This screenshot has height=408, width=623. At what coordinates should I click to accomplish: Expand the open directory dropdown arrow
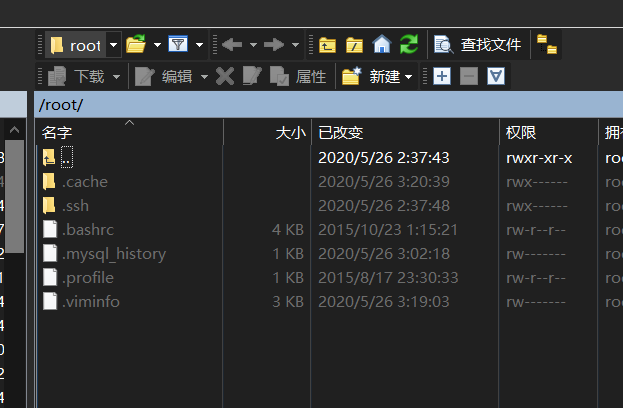(157, 45)
